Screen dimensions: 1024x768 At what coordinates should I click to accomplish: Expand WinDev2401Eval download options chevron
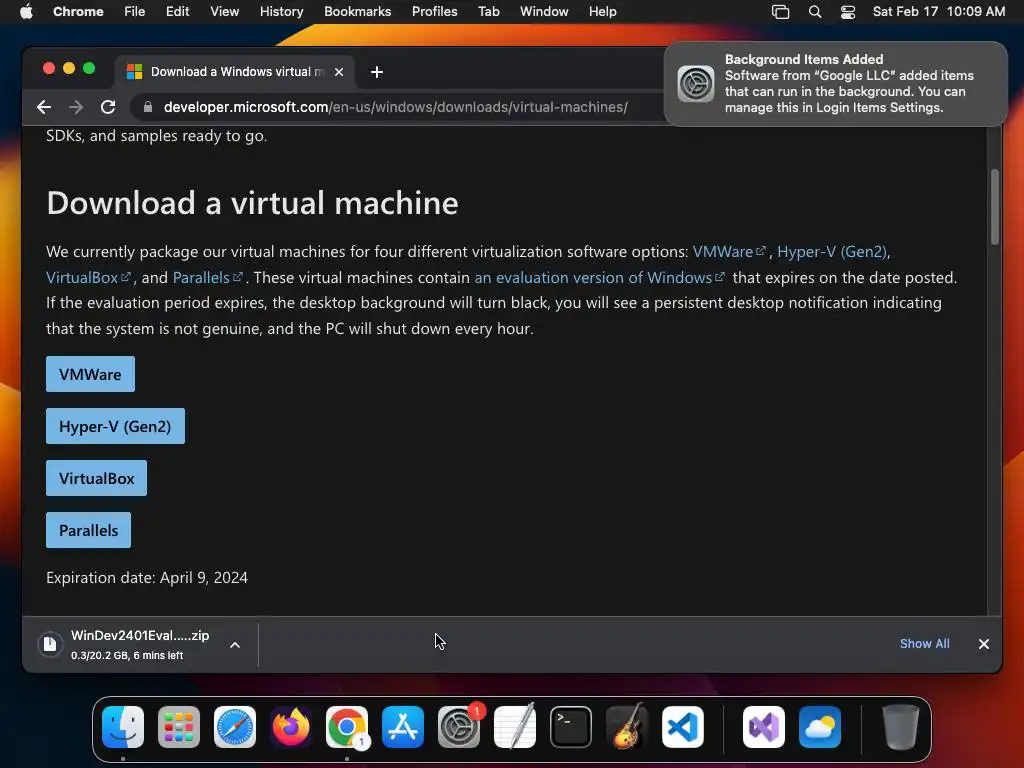tap(235, 645)
